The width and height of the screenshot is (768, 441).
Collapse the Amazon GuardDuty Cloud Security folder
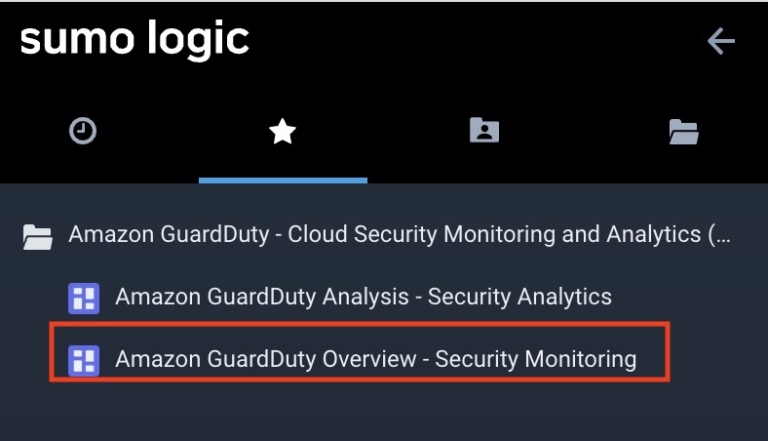tap(38, 236)
